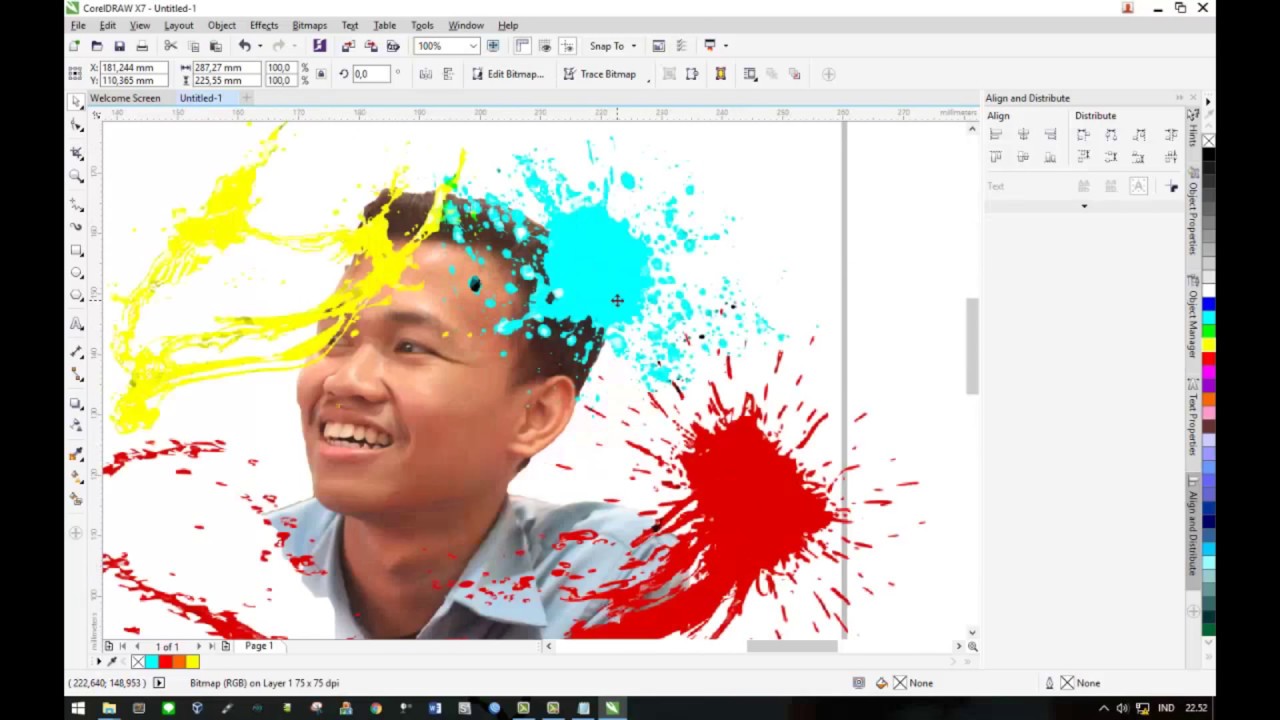This screenshot has height=720, width=1280.
Task: Toggle align to specified point icon
Action: (1172, 186)
